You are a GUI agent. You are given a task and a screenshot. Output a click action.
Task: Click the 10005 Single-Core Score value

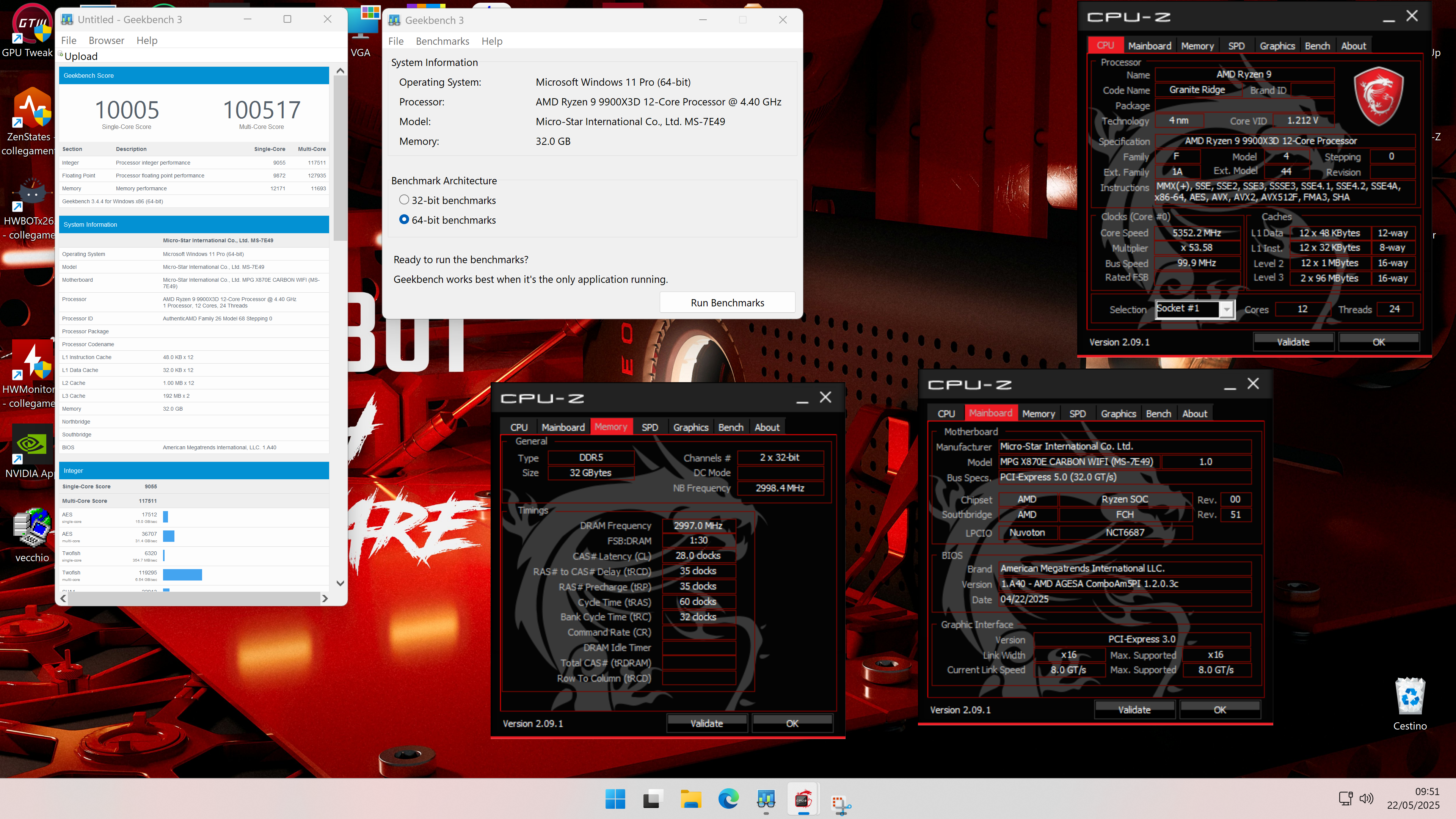(127, 110)
